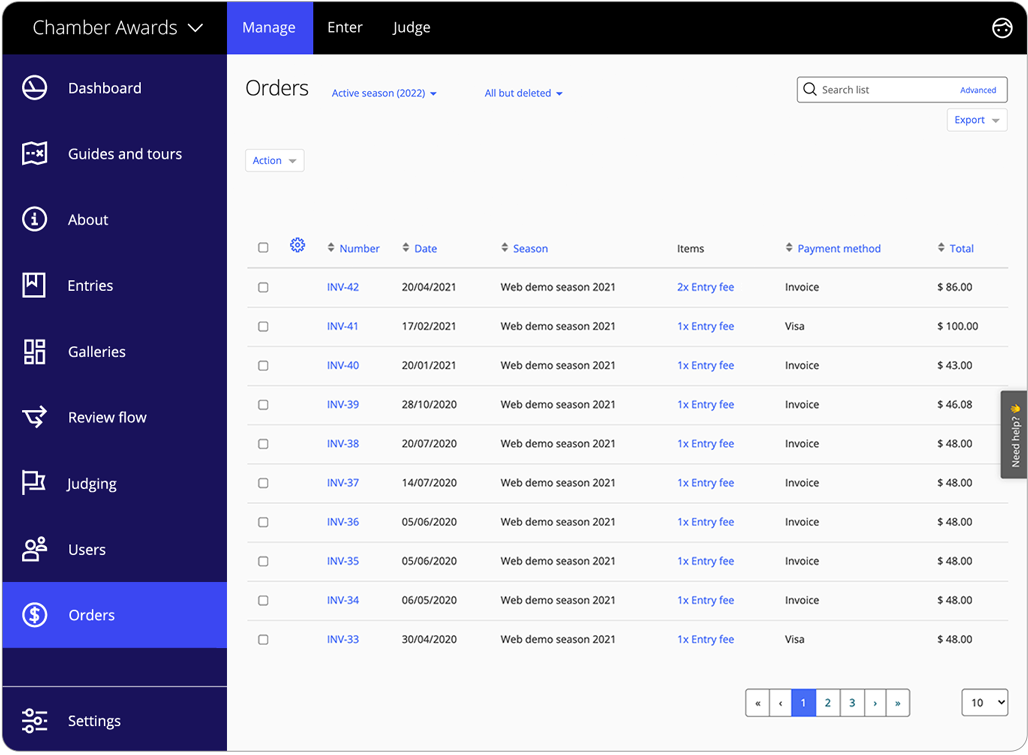The height and width of the screenshot is (755, 1028).
Task: Click the Judging flag icon
Action: coord(33,483)
